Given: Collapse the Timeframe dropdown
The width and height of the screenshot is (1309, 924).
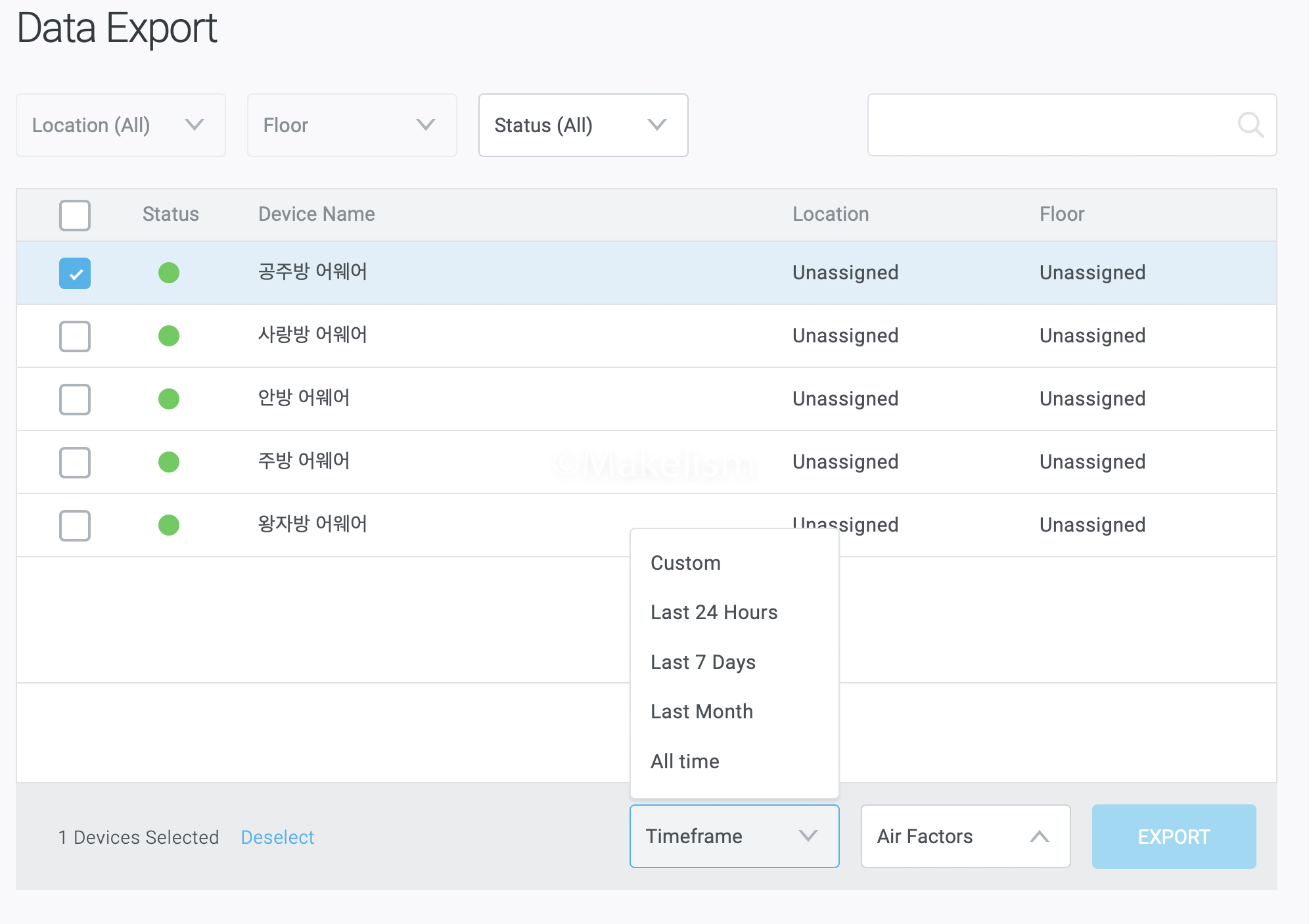Looking at the screenshot, I should tap(734, 836).
